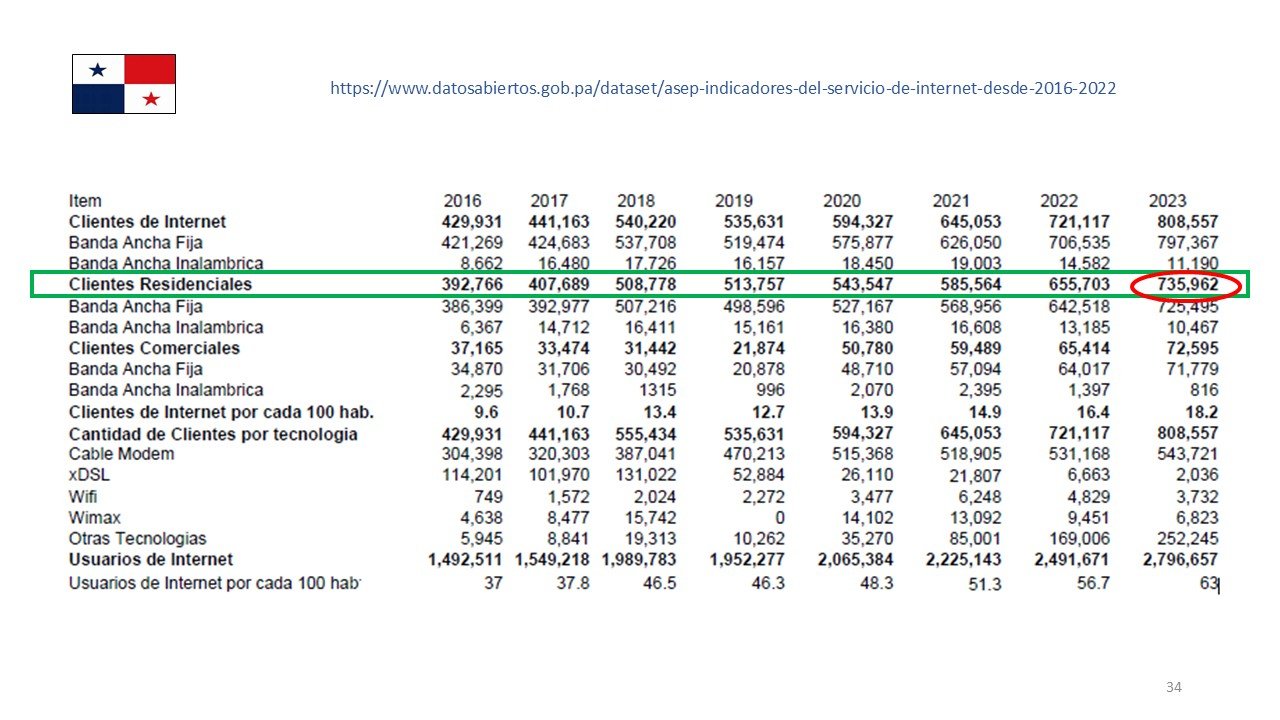Click the commercial wireless value 816

1204,390
